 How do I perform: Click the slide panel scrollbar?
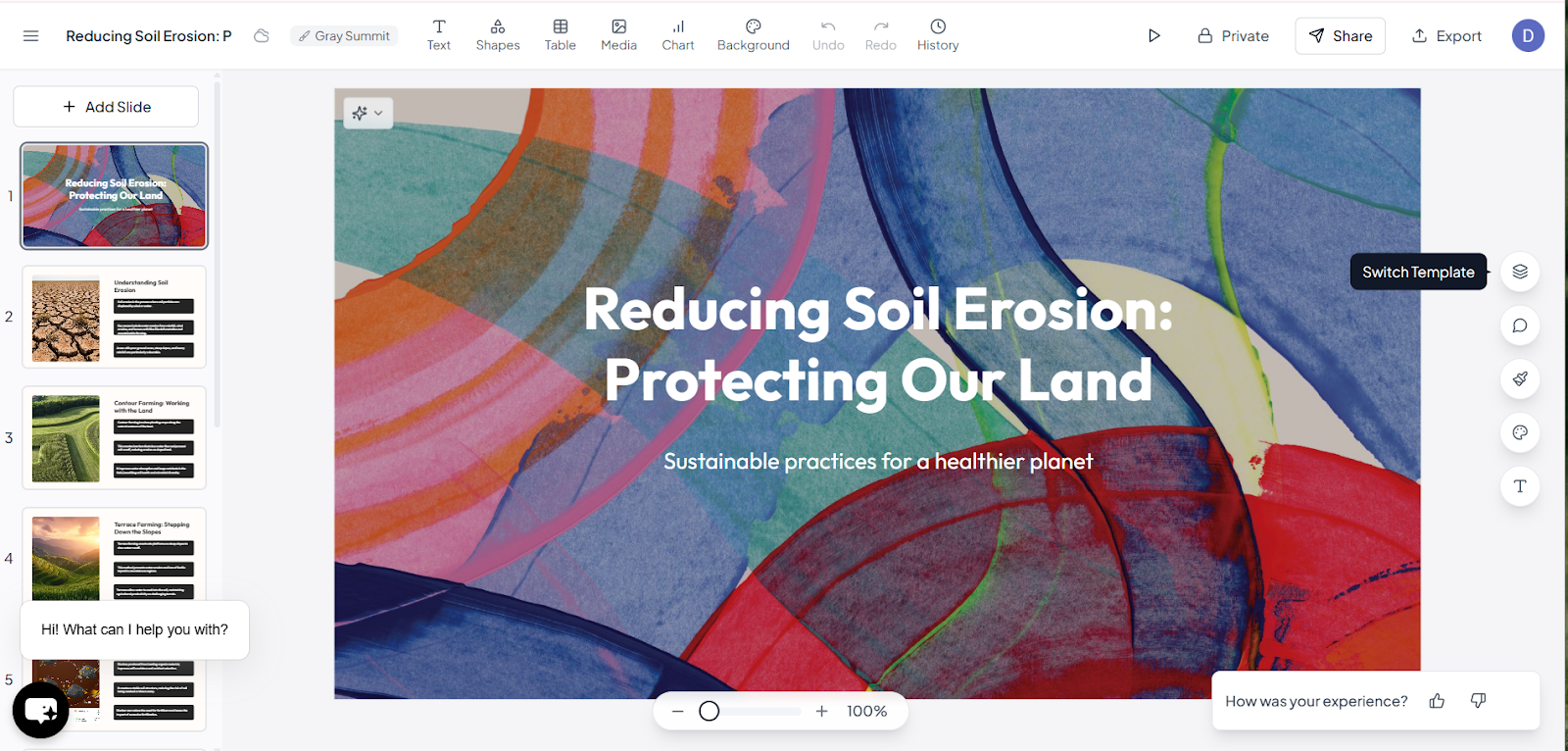pyautogui.click(x=217, y=255)
